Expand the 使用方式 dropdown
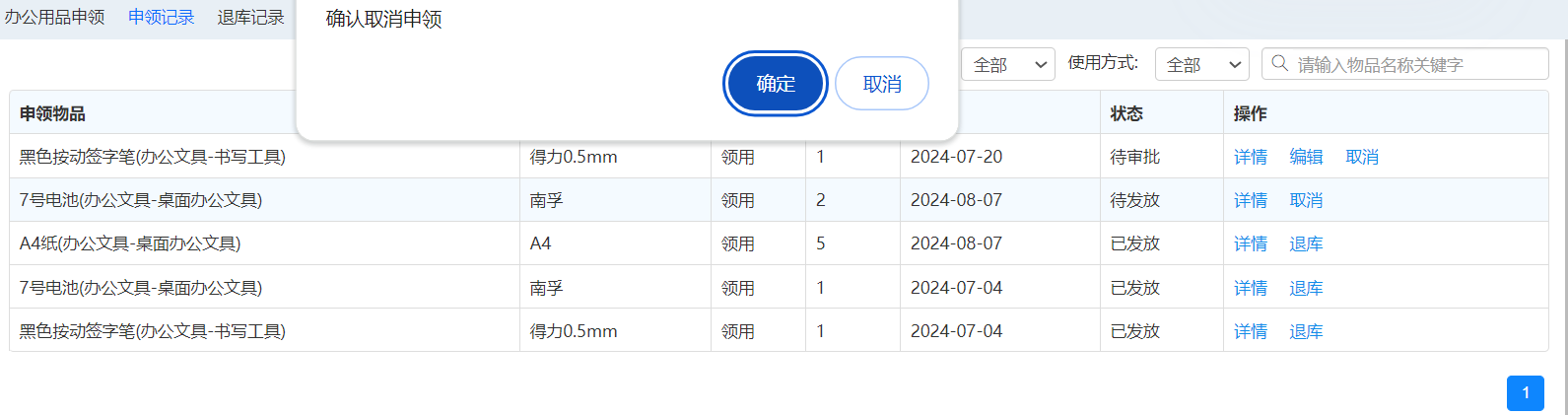 (x=1201, y=64)
